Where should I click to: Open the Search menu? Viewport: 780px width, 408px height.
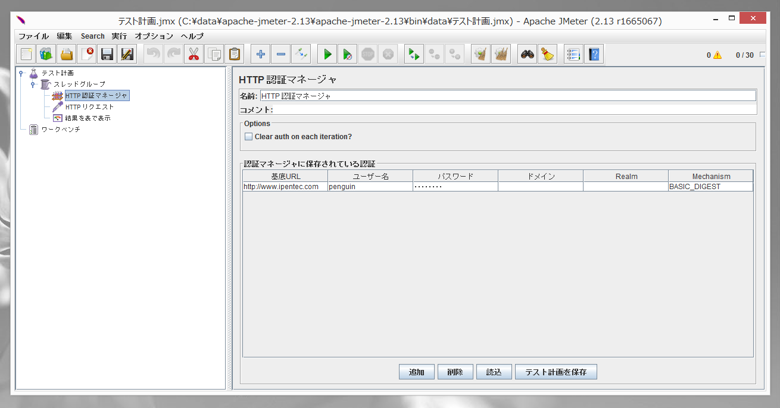[93, 36]
